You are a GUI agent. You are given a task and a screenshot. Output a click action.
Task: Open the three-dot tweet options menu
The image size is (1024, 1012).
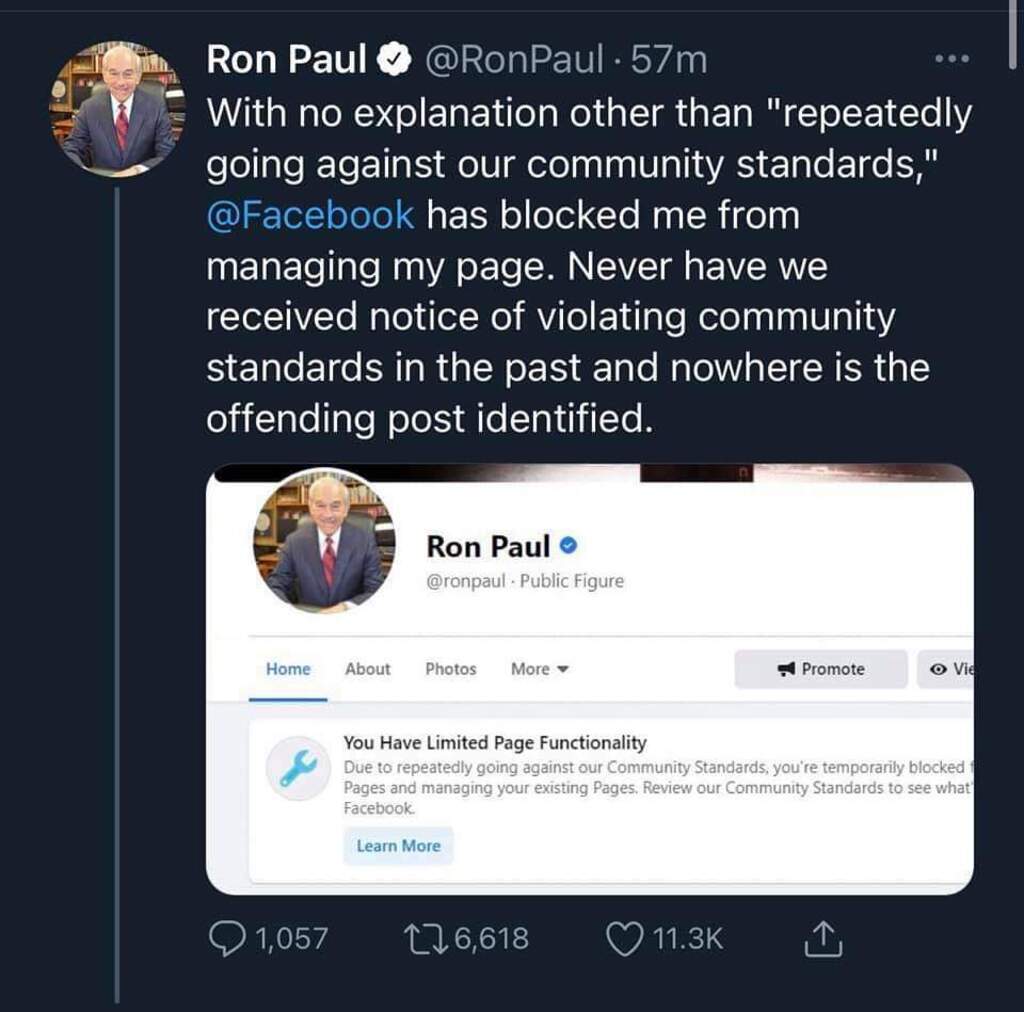(x=951, y=60)
